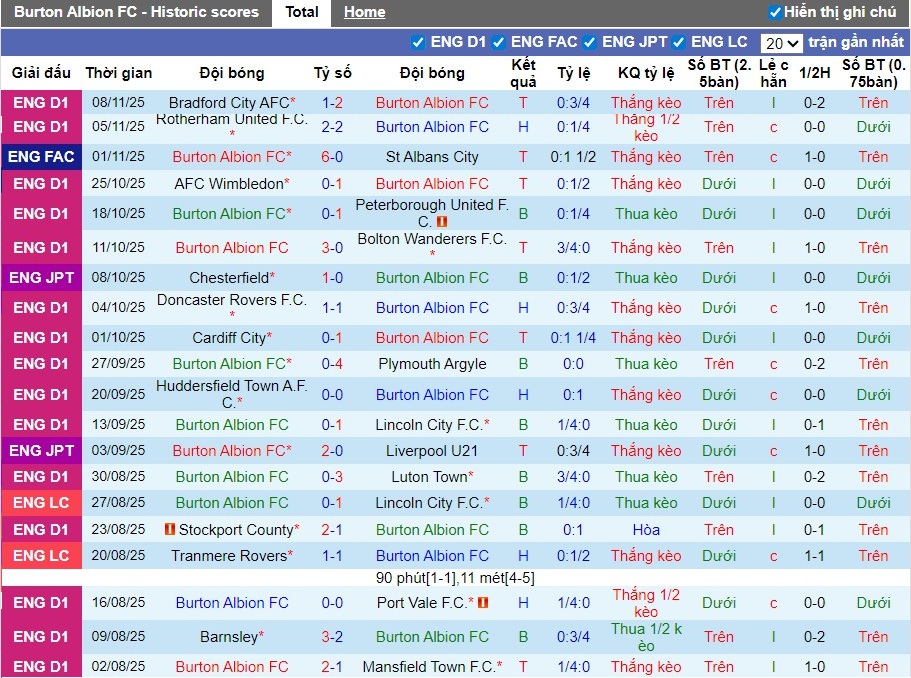This screenshot has width=911, height=678.
Task: Open Huddersfield Town A.F.C. team link
Action: [x=231, y=394]
